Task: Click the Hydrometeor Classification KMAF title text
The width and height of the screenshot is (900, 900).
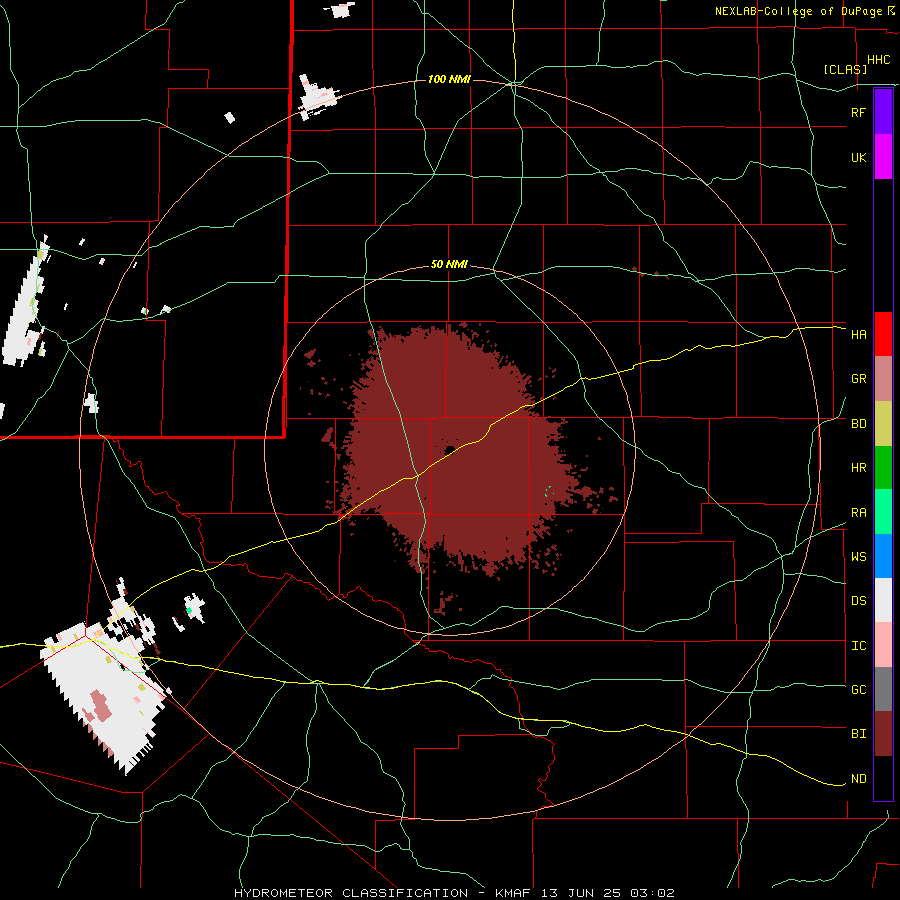Action: point(454,893)
